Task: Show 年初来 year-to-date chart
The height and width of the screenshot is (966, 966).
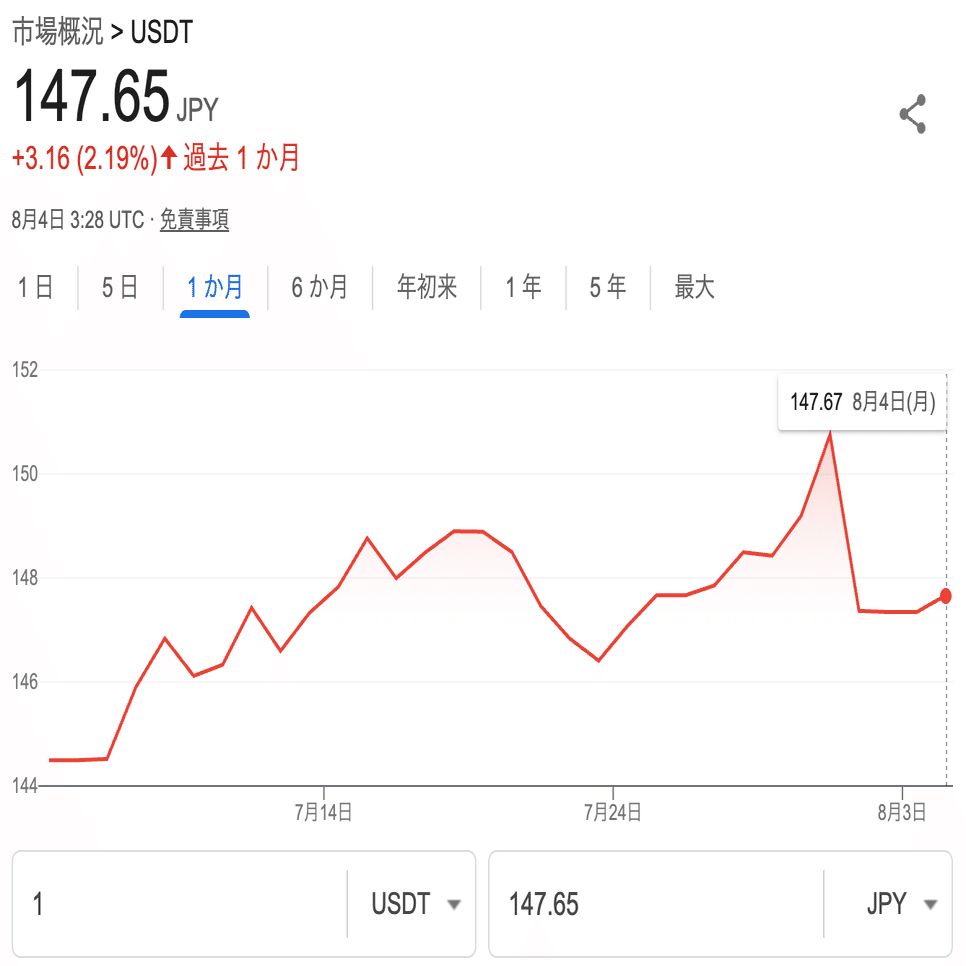Action: [x=427, y=288]
